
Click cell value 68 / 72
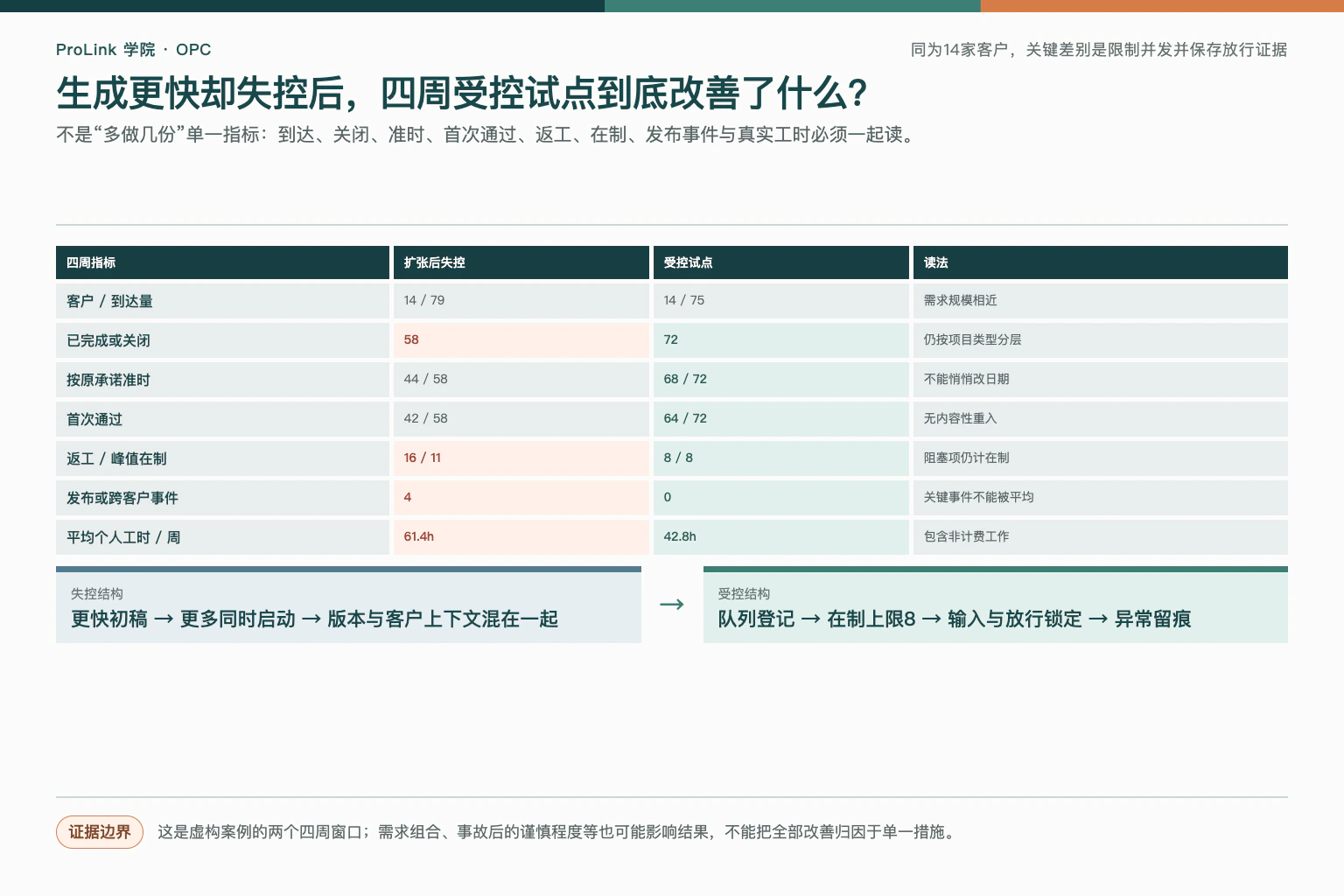click(685, 379)
